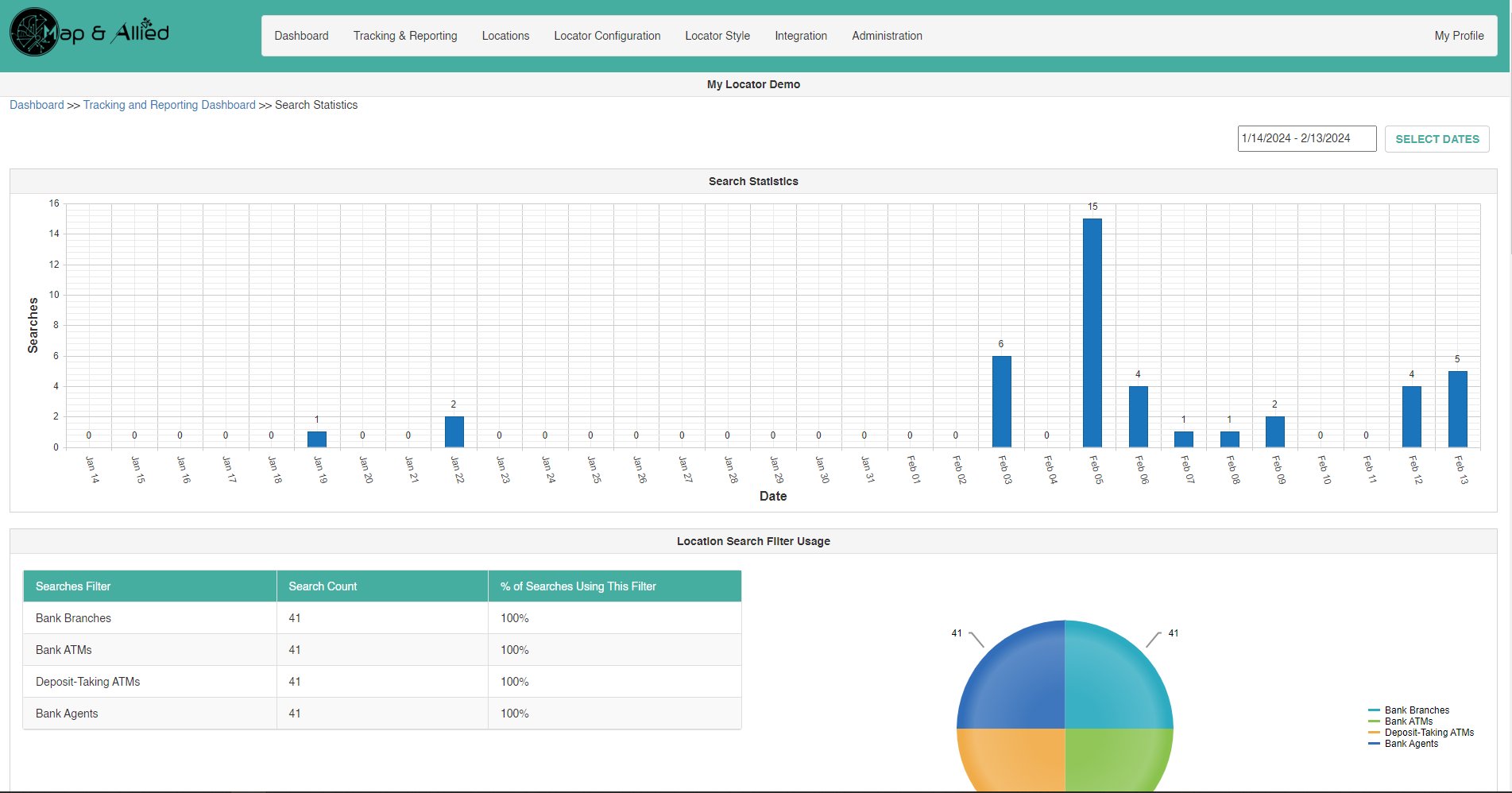Viewport: 1512px width, 793px height.
Task: Click the Jan 14 date axis label
Action: point(93,470)
